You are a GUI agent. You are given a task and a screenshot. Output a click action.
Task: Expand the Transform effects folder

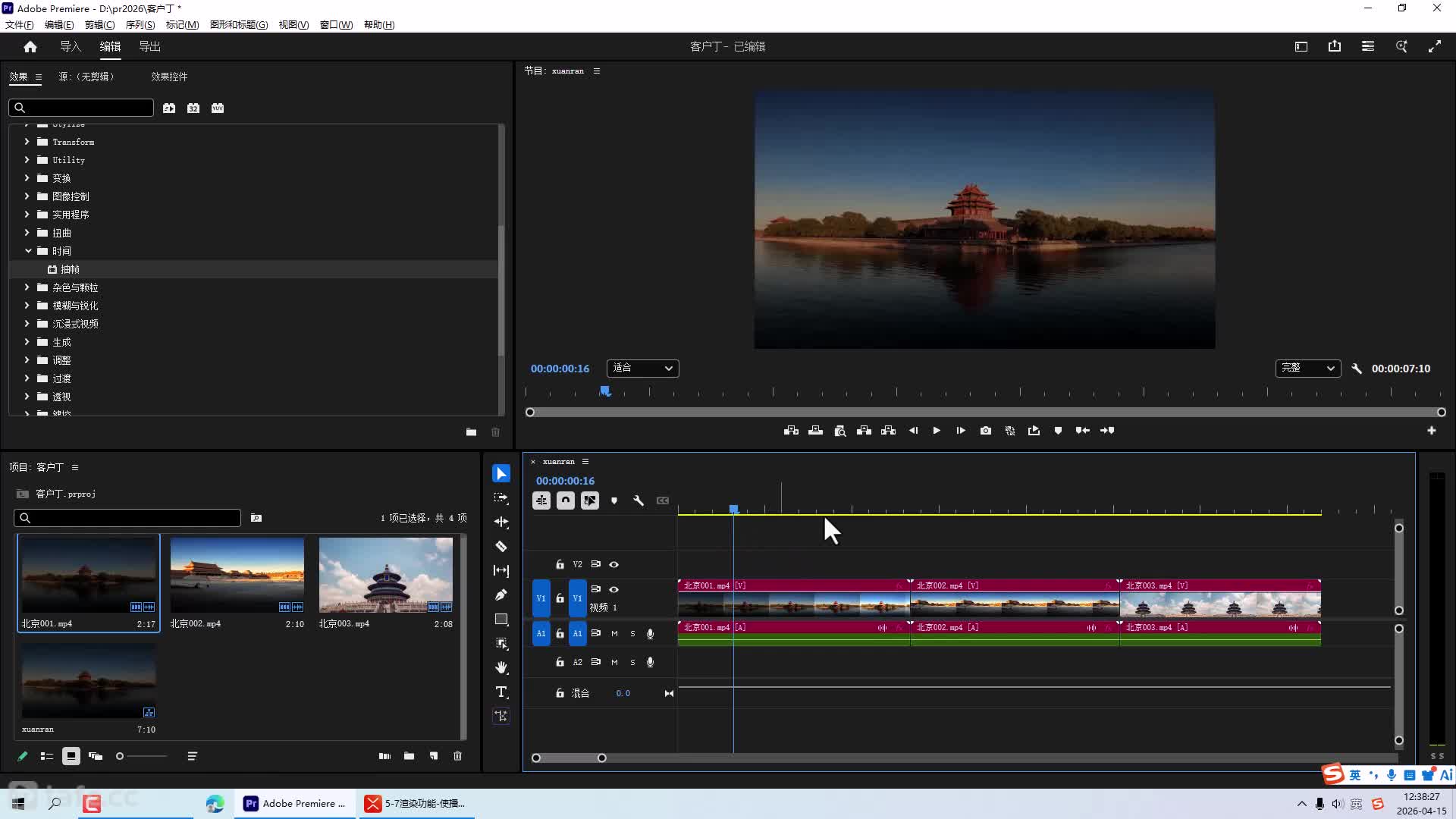(27, 142)
